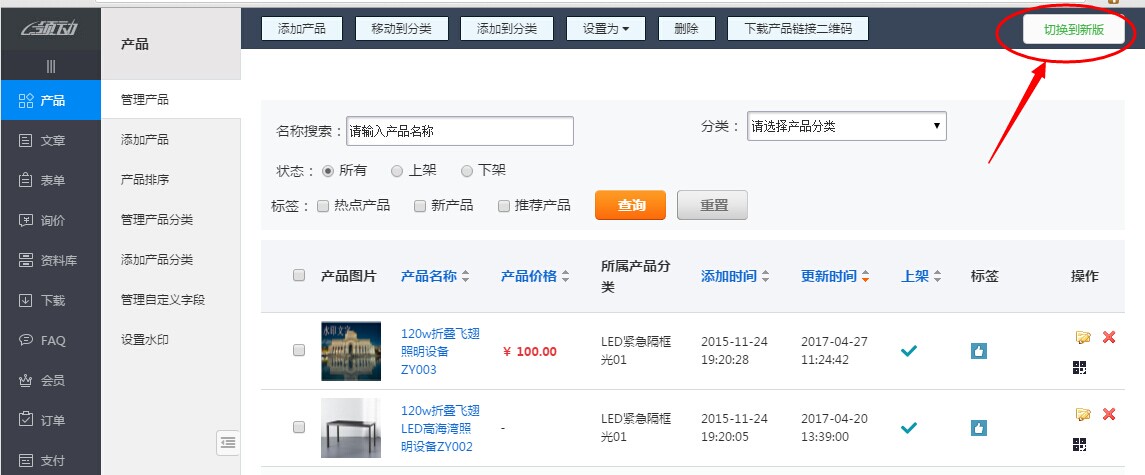Check the 热点产品 tag checkbox
The image size is (1145, 475).
323,206
